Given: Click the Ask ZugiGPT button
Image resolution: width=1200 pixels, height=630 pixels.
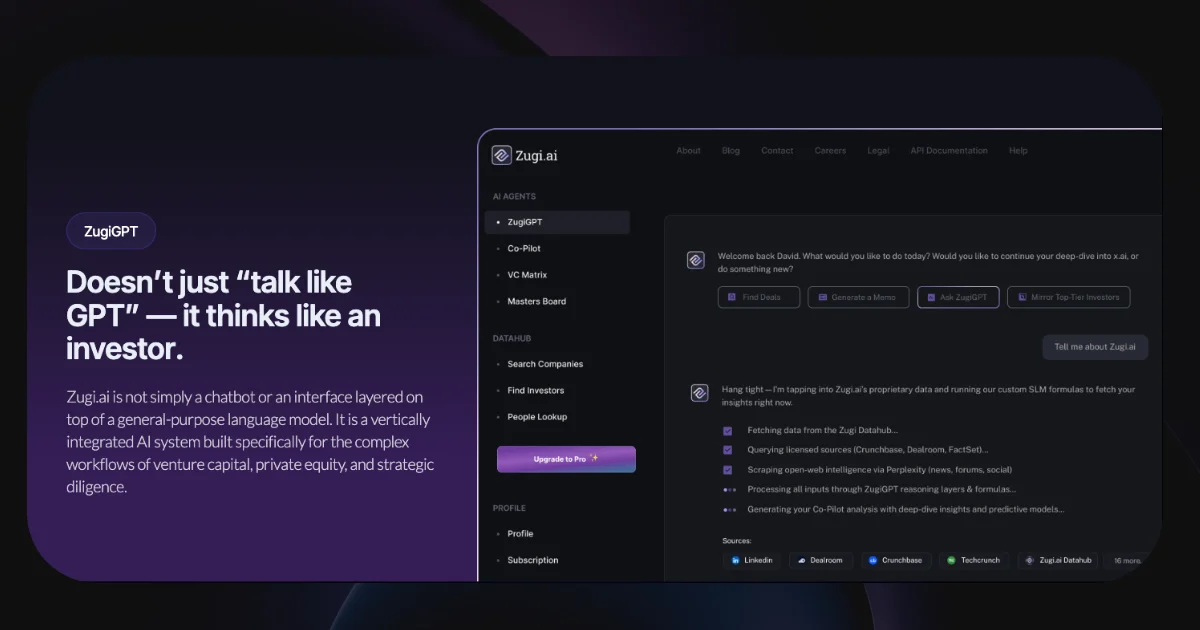Looking at the screenshot, I should pyautogui.click(x=958, y=297).
